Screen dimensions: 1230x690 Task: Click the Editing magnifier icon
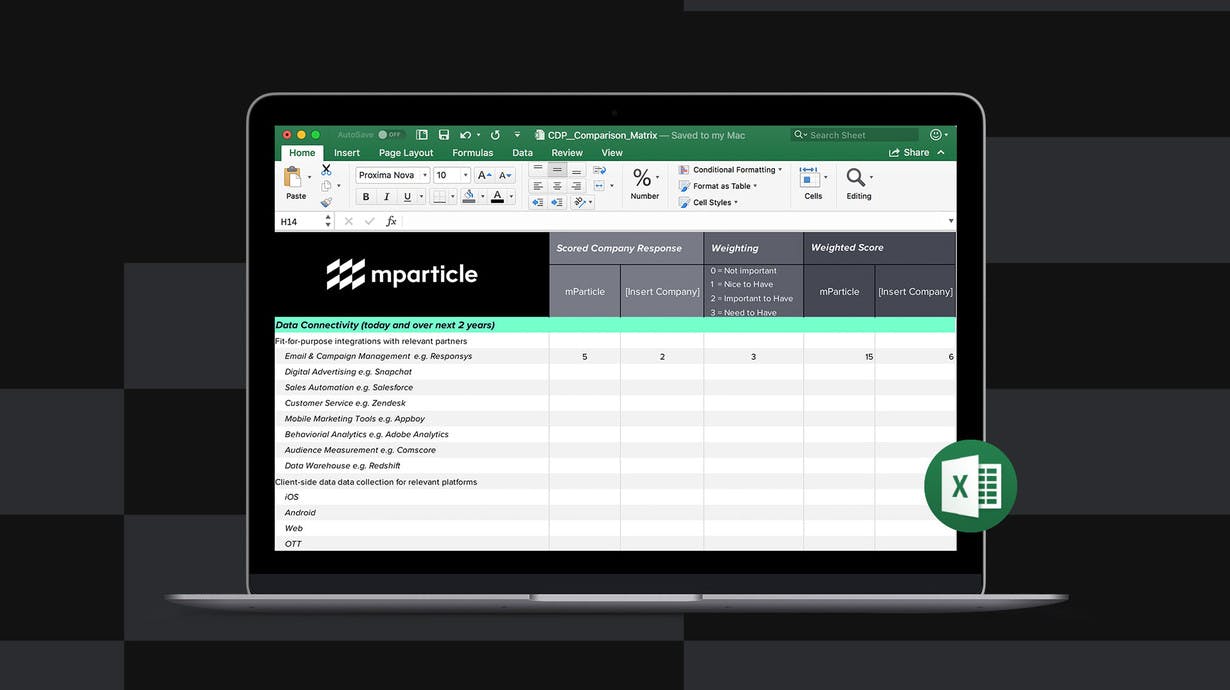click(856, 178)
